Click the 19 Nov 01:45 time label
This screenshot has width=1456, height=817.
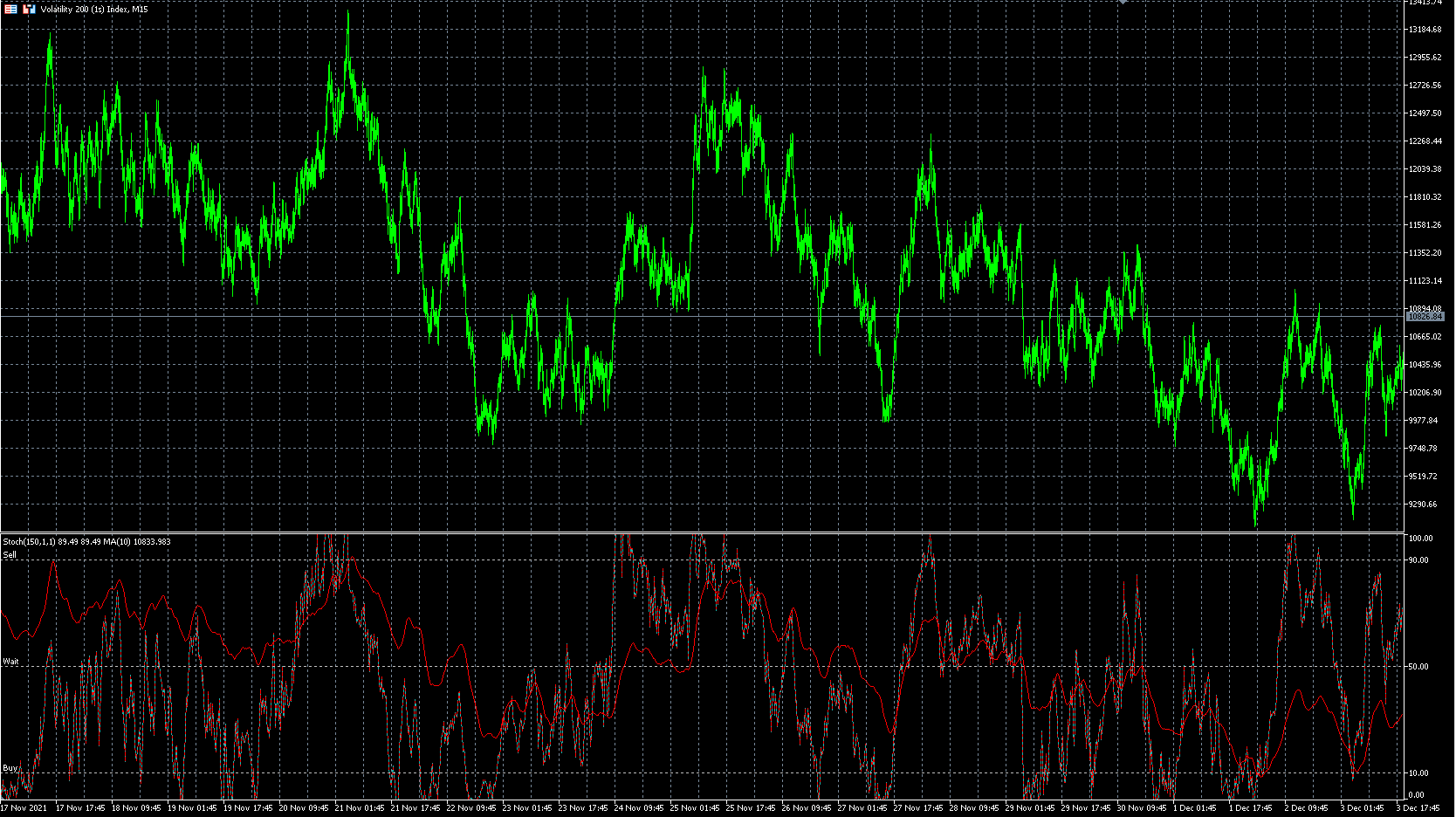pos(192,808)
